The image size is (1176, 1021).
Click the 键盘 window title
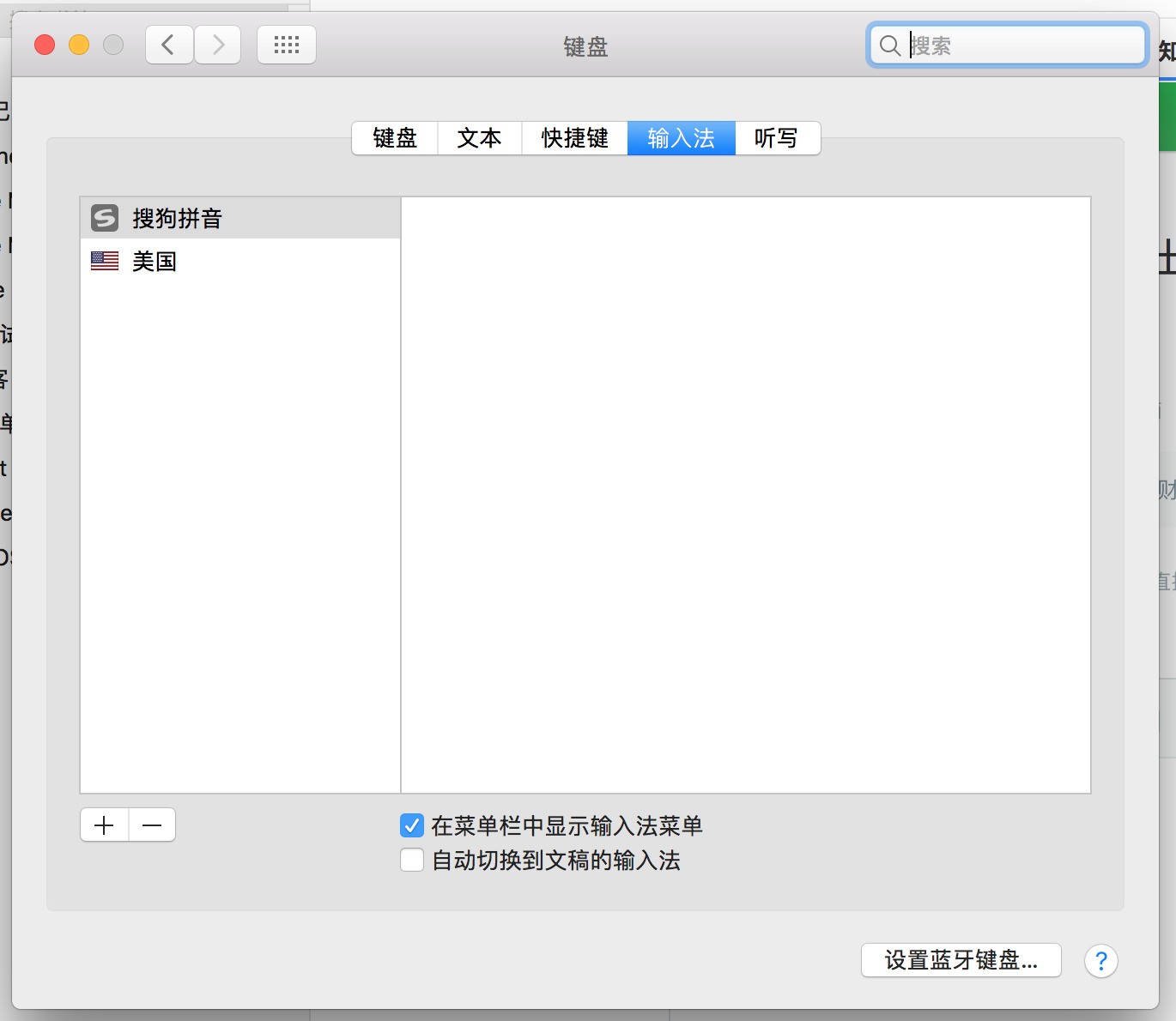click(x=586, y=46)
